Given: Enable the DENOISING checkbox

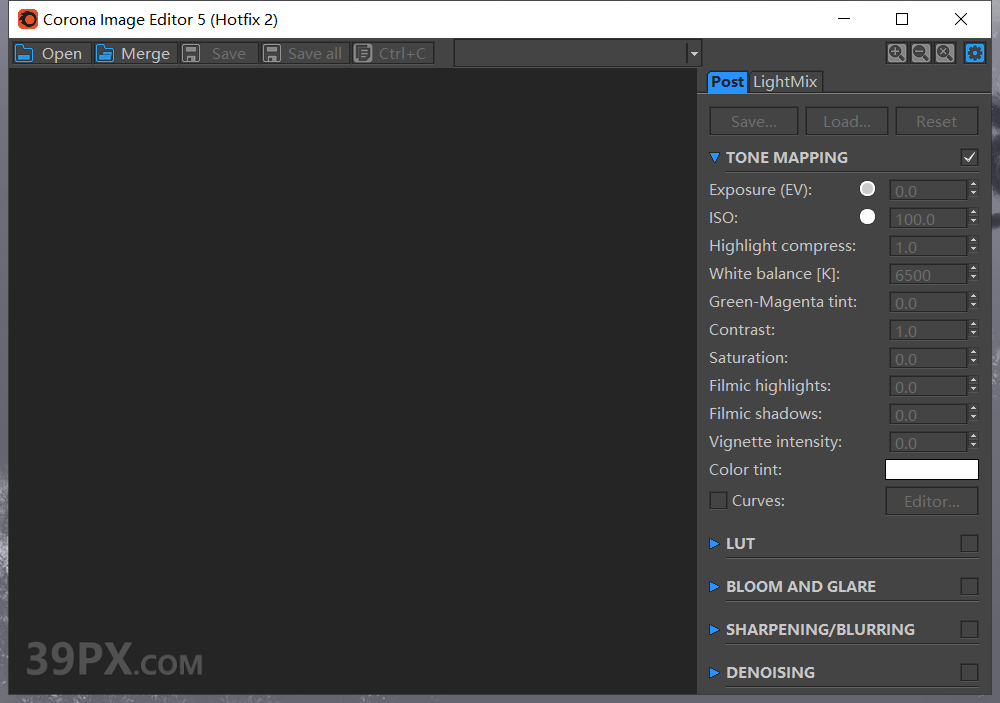Looking at the screenshot, I should (969, 672).
